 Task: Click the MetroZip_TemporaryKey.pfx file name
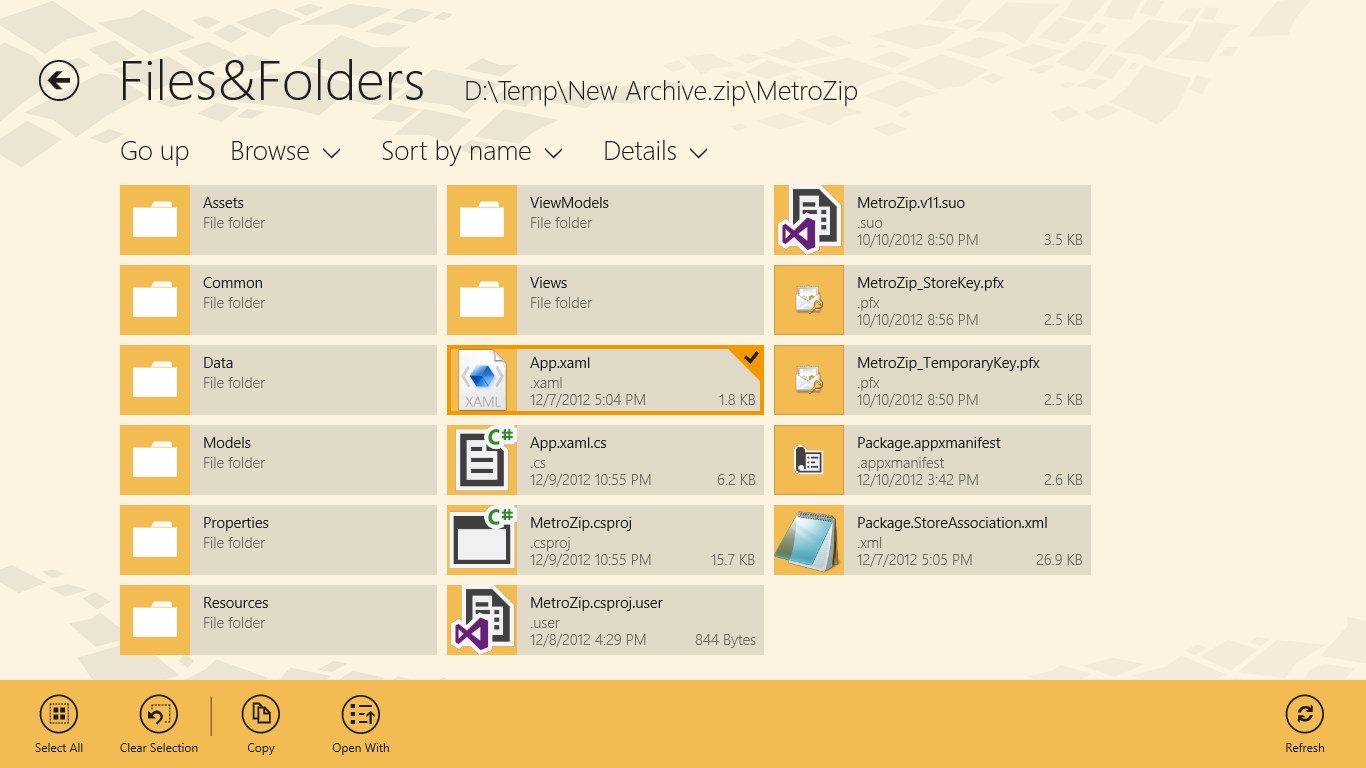pyautogui.click(x=948, y=363)
